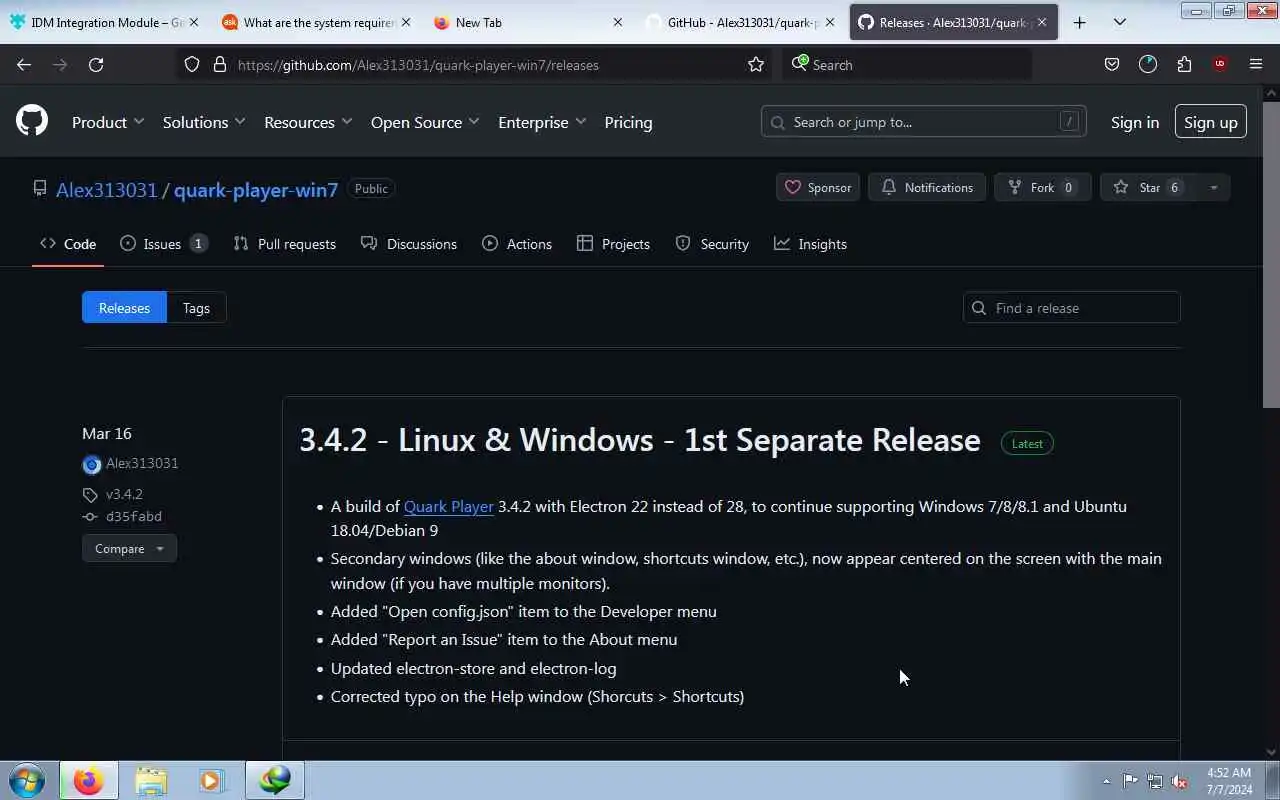
Task: Open Windows Start menu orb
Action: click(27, 780)
